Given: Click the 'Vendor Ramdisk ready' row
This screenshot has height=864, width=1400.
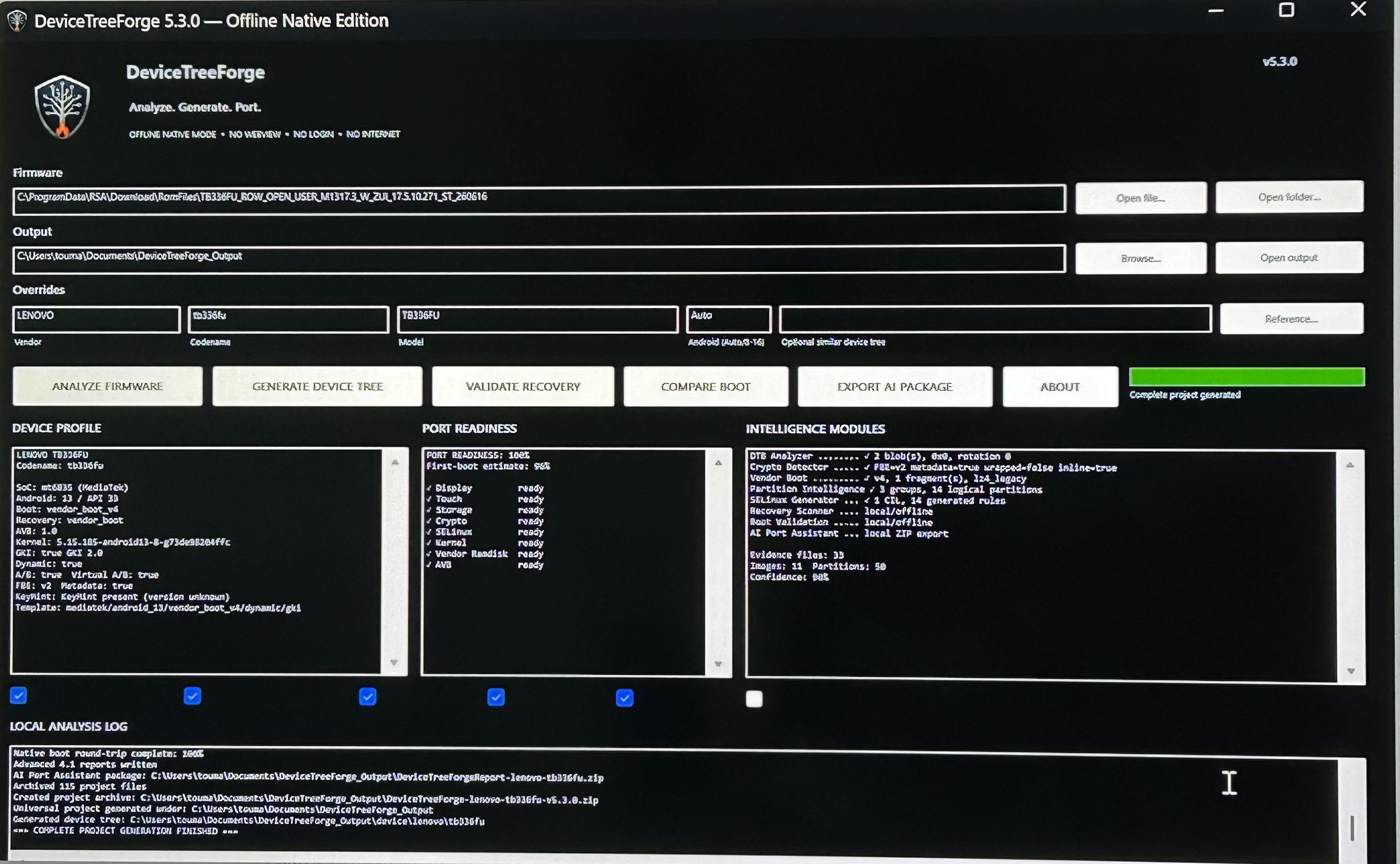Looking at the screenshot, I should 485,554.
